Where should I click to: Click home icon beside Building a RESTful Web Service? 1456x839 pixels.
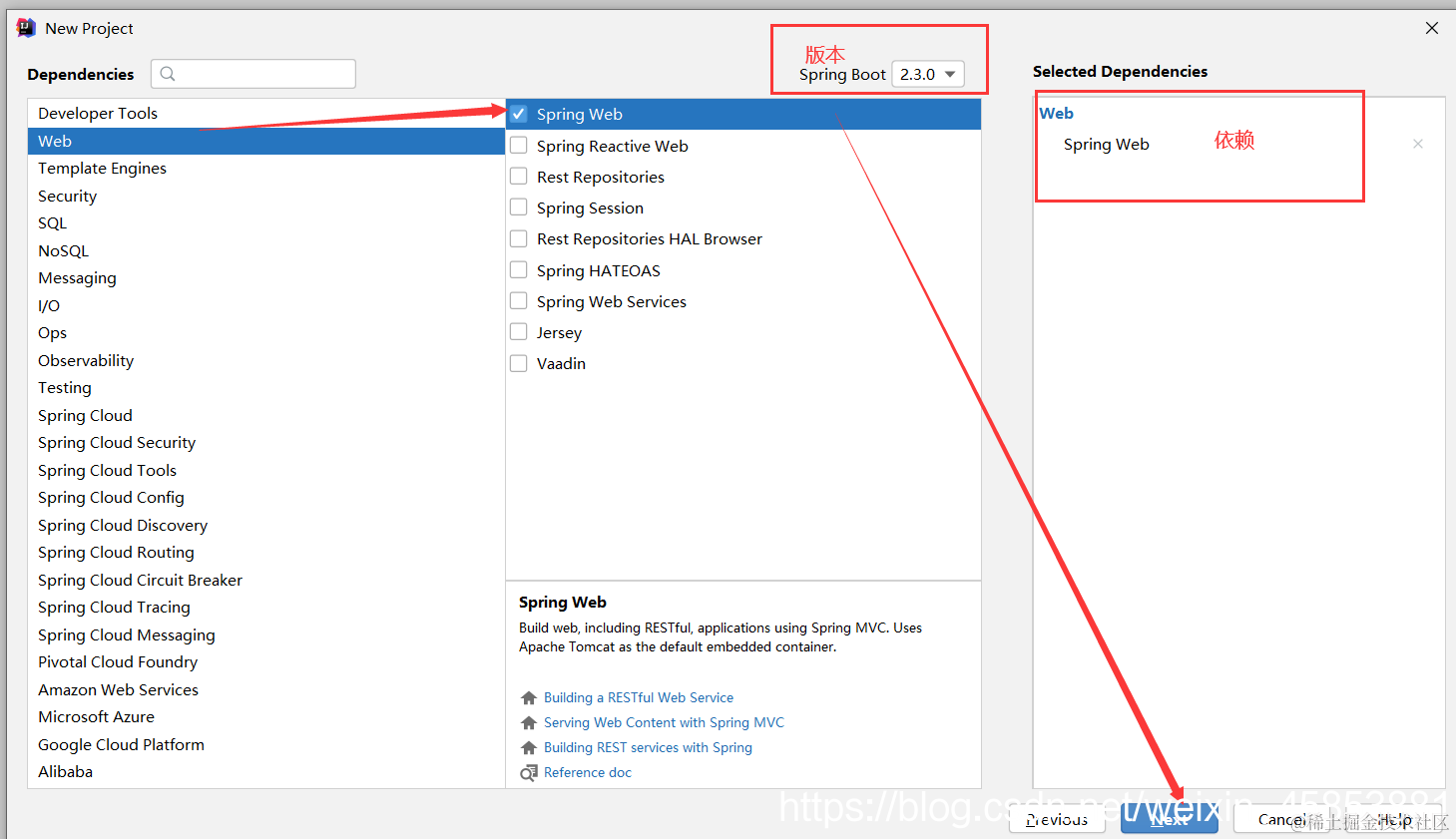(x=529, y=698)
